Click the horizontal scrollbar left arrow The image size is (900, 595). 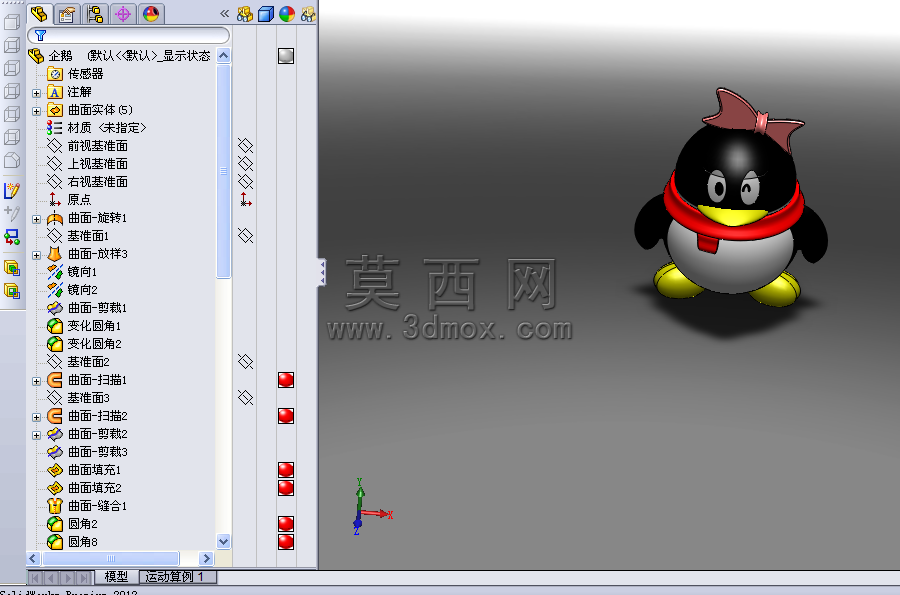[x=33, y=558]
